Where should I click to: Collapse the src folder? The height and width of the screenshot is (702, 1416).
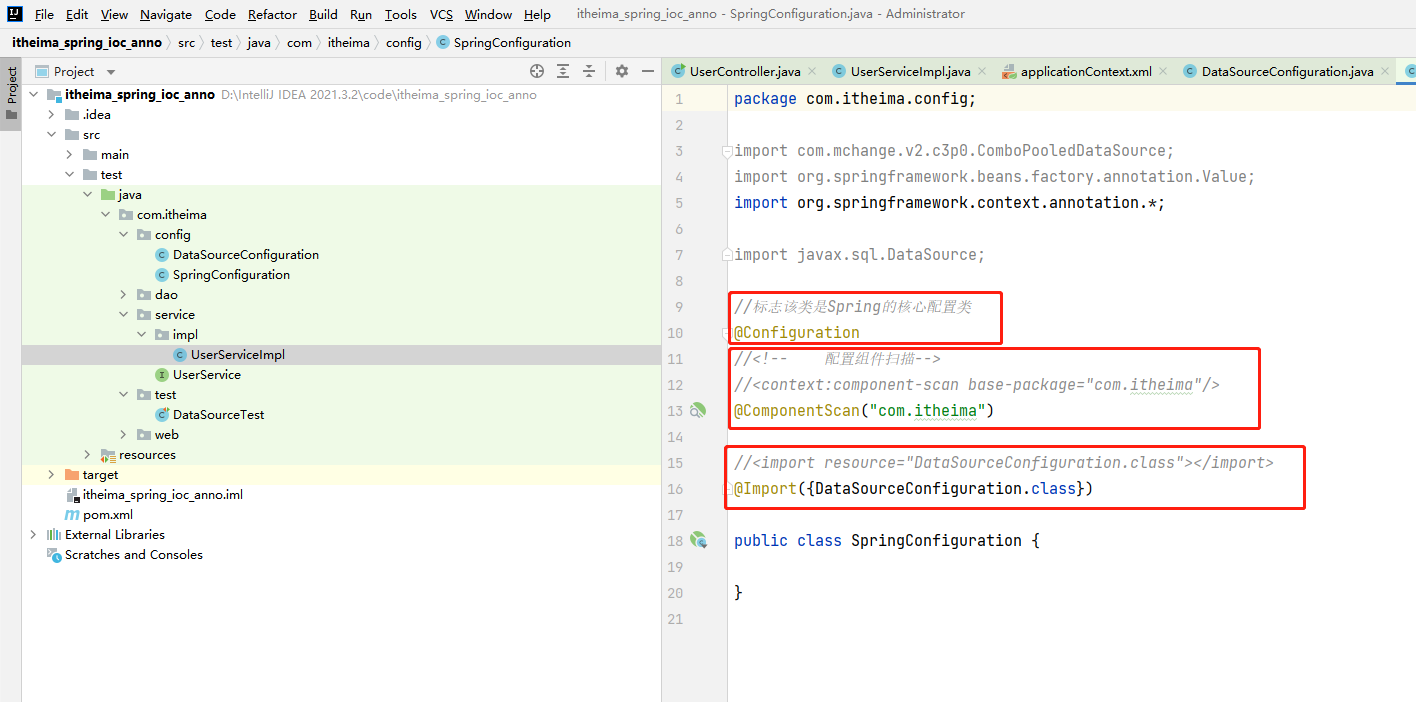pos(51,135)
